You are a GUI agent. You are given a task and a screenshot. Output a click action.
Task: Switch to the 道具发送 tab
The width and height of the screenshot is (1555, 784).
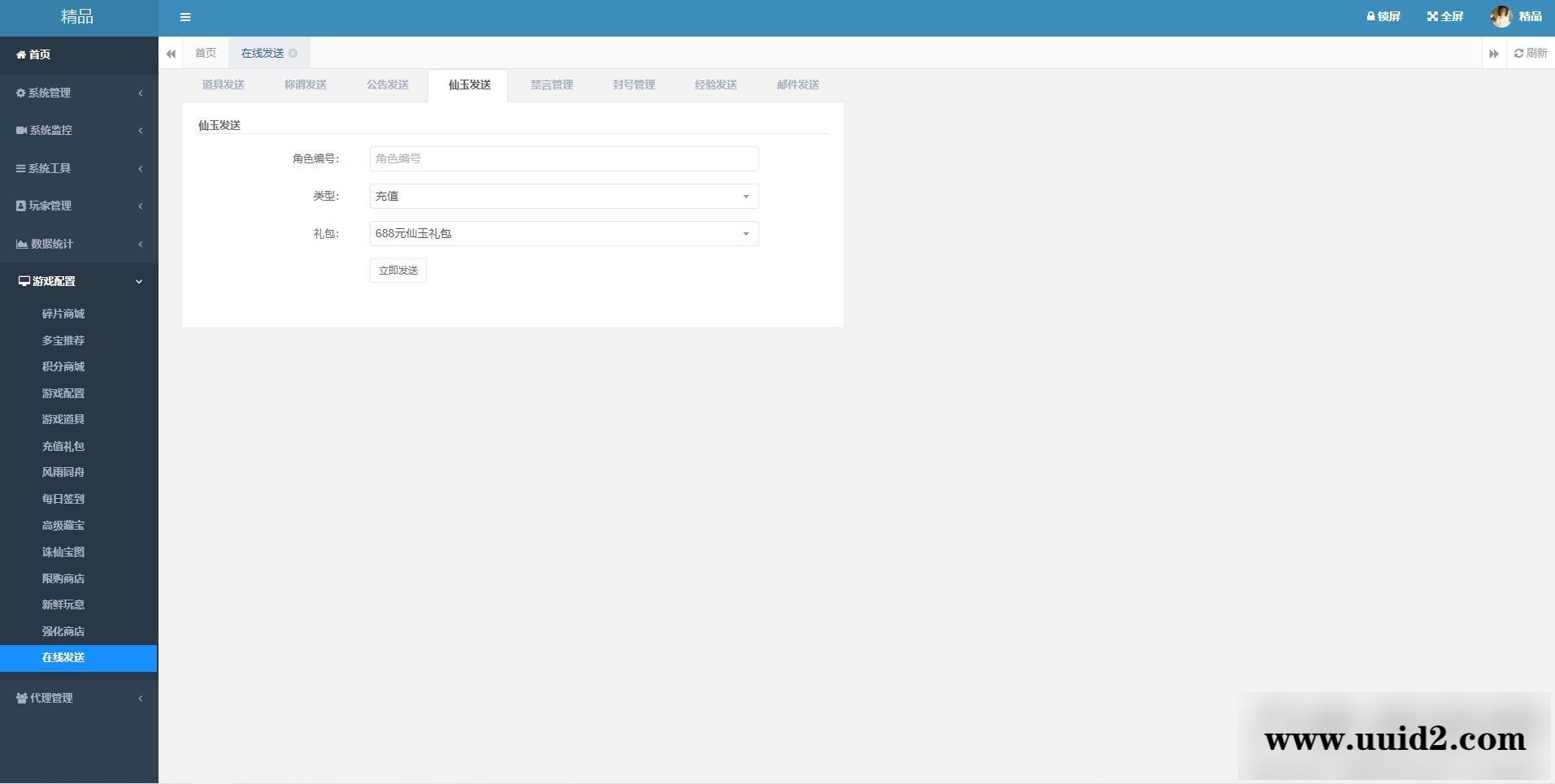point(224,84)
